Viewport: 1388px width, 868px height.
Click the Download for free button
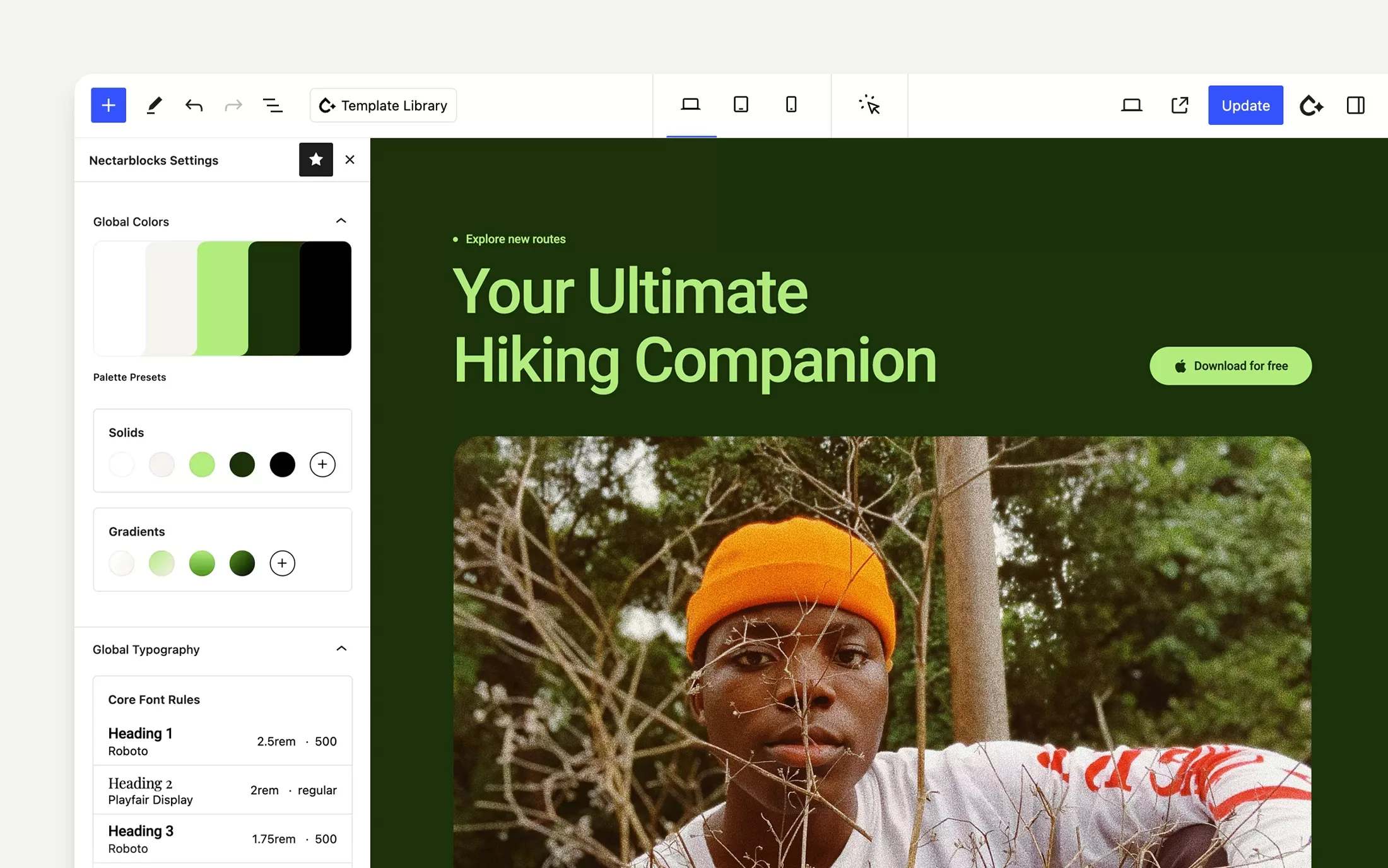[1230, 366]
